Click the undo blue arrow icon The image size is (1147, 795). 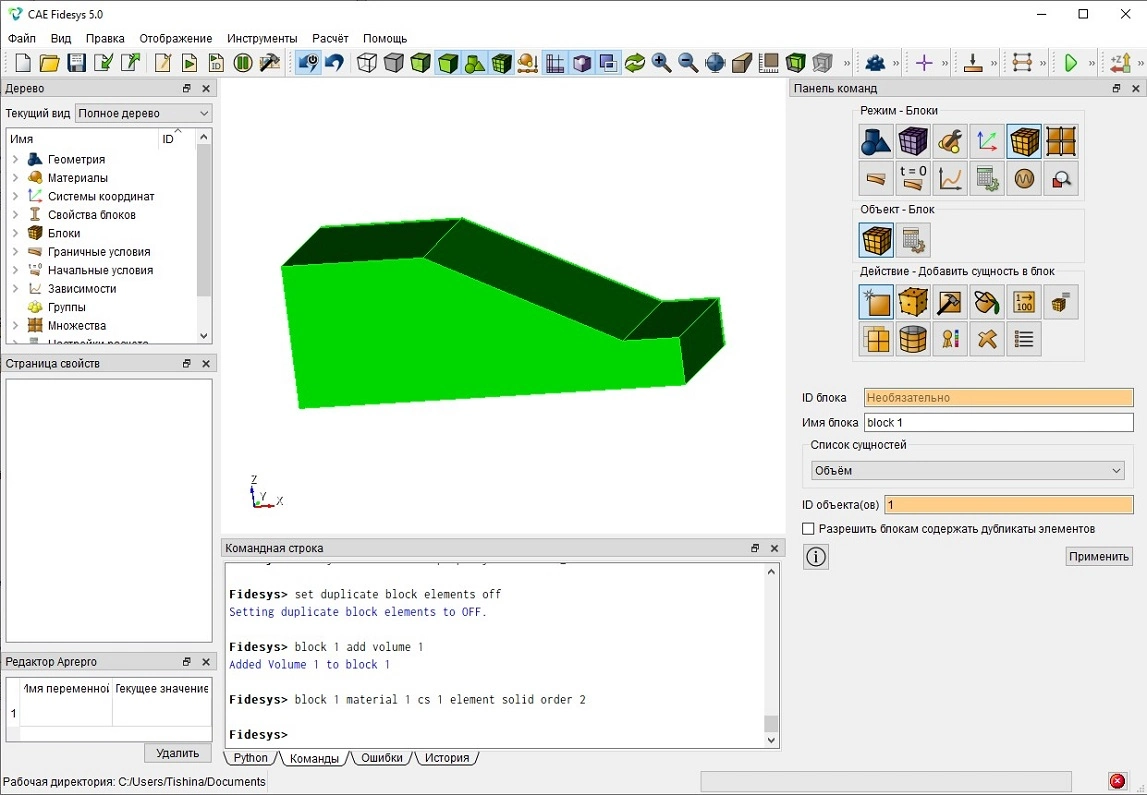pyautogui.click(x=334, y=63)
